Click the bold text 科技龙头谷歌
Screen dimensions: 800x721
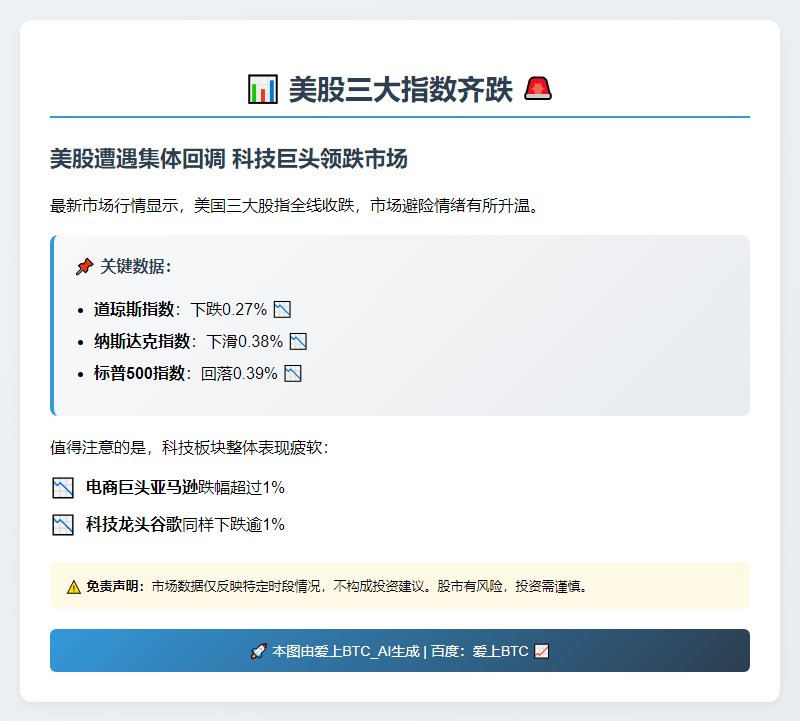(134, 524)
